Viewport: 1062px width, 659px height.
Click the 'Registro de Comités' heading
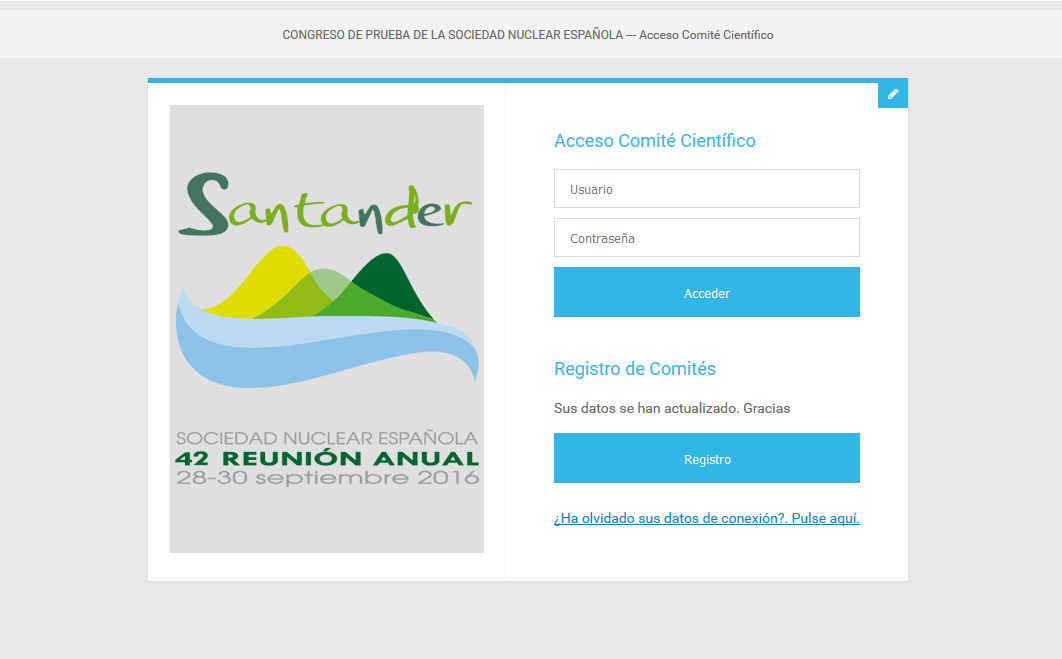635,369
